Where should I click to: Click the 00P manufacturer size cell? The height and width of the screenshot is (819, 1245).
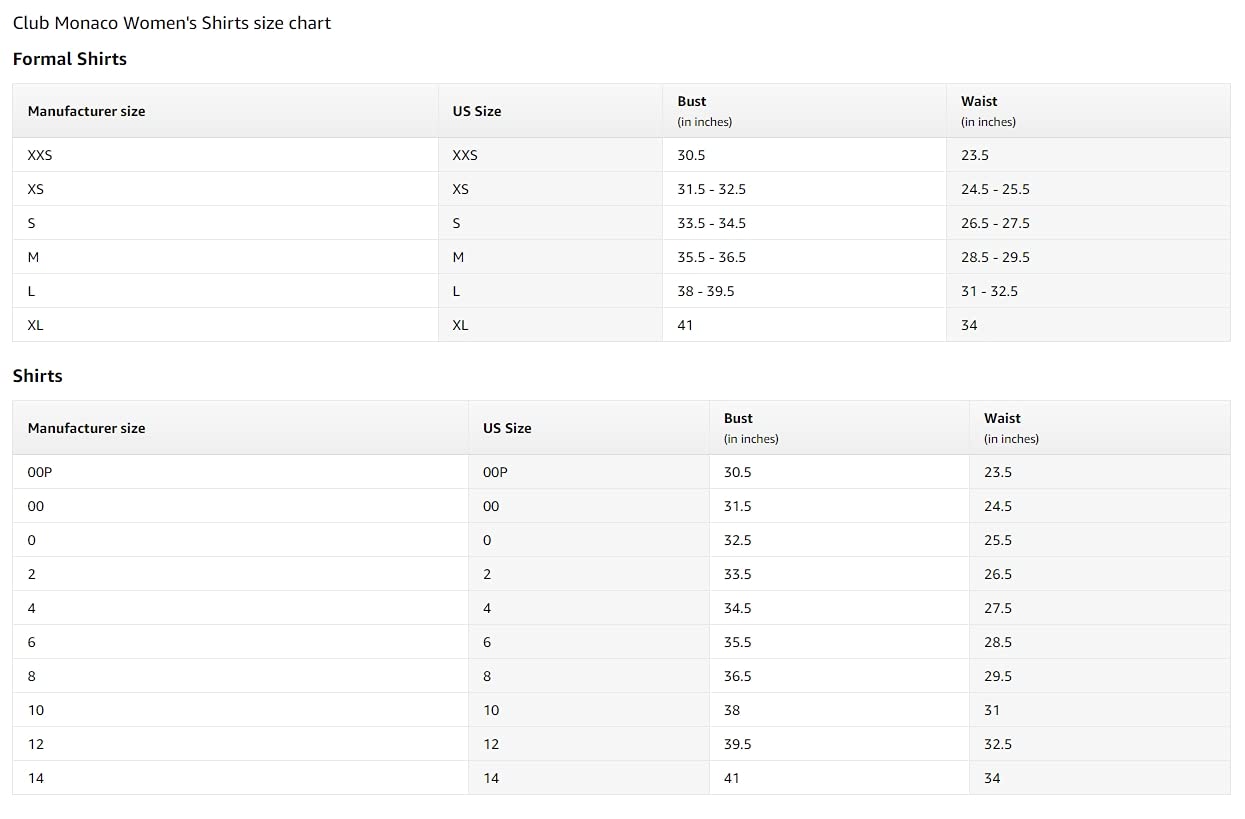click(240, 472)
